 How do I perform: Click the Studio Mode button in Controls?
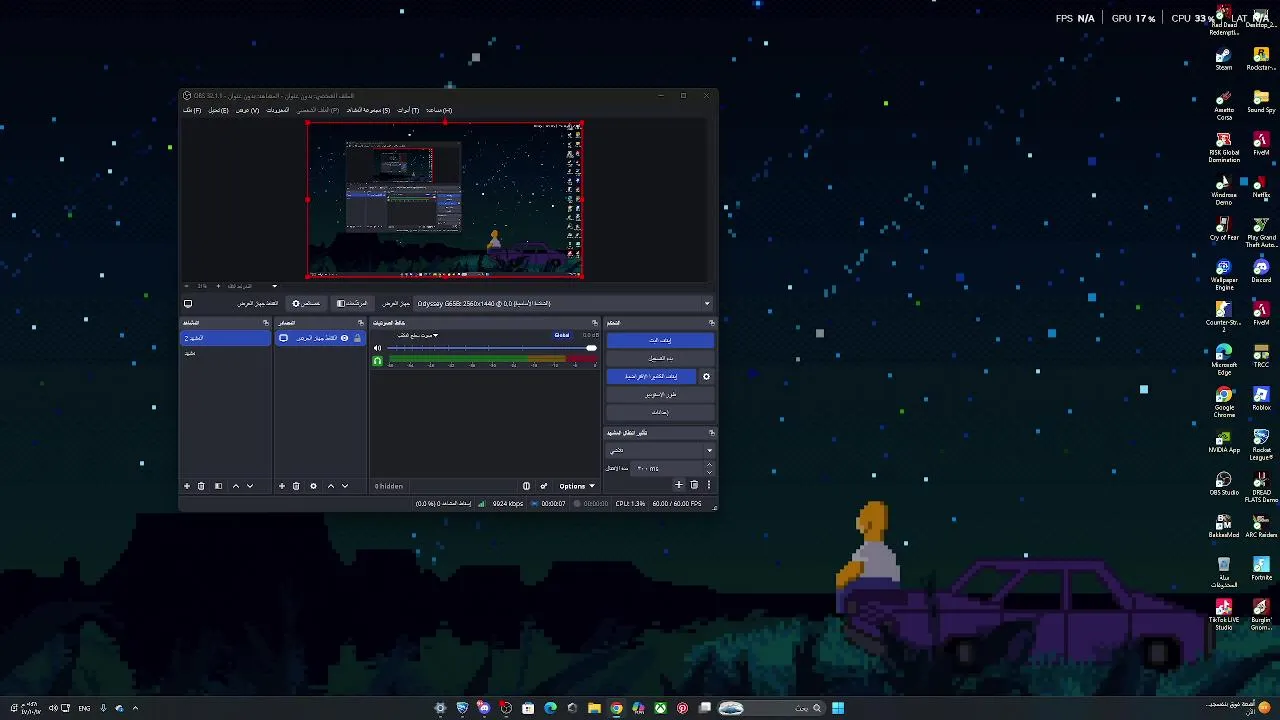click(x=660, y=395)
